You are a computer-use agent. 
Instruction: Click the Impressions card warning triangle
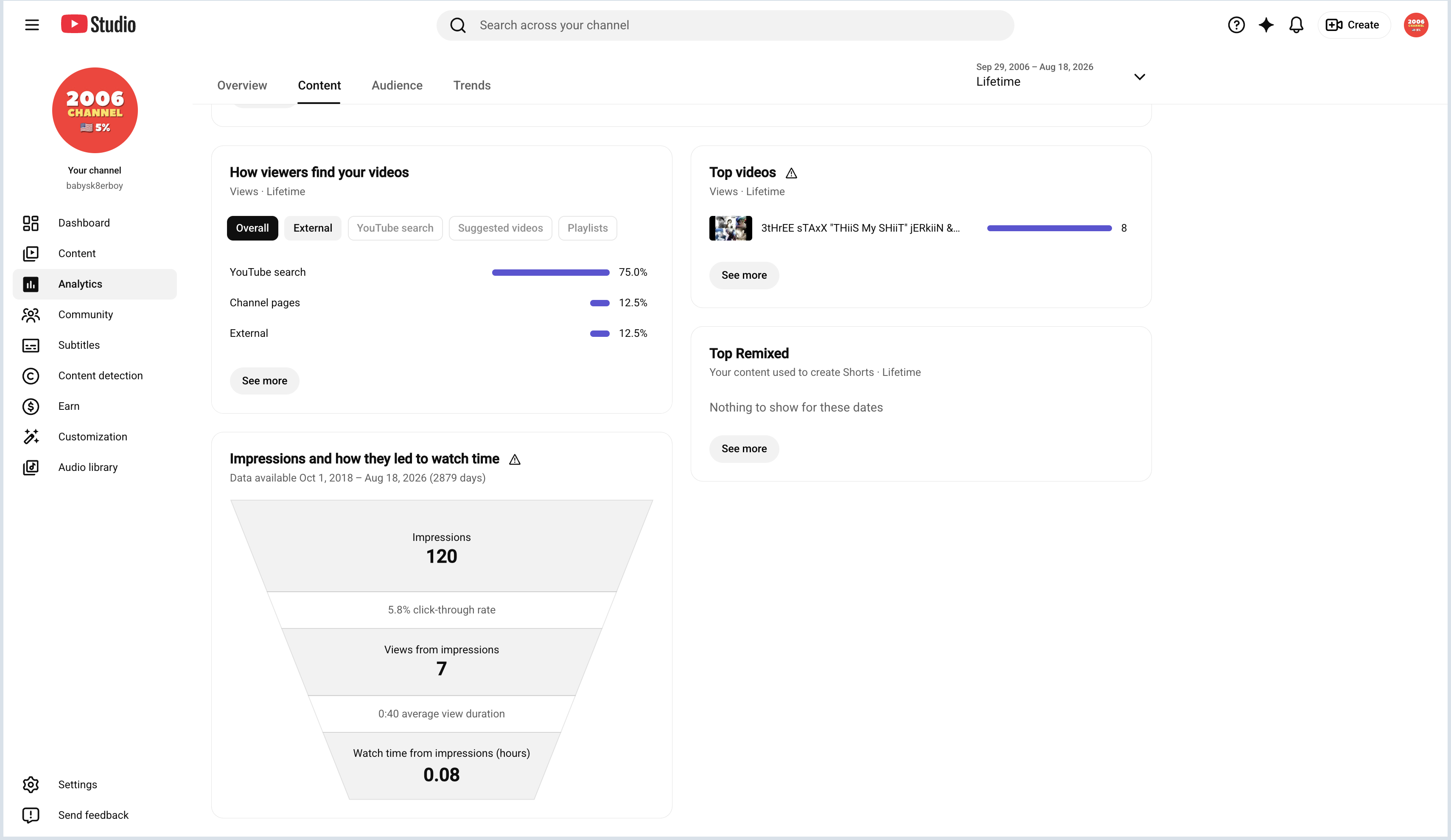click(515, 459)
